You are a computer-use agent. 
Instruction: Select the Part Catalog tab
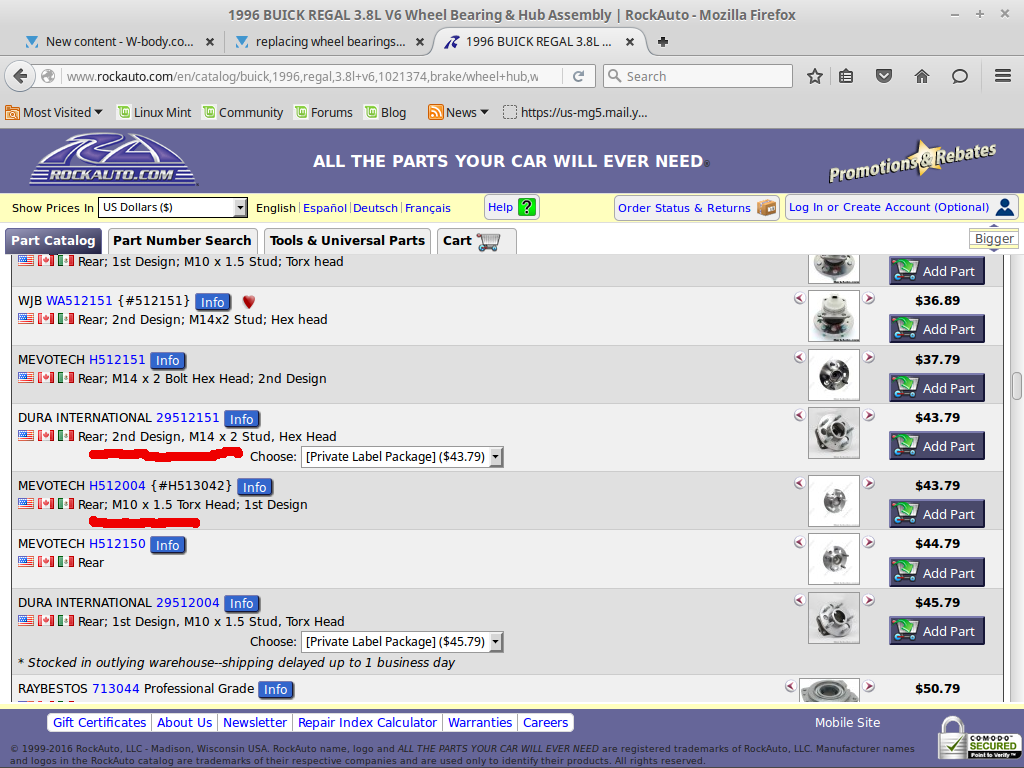pyautogui.click(x=54, y=241)
